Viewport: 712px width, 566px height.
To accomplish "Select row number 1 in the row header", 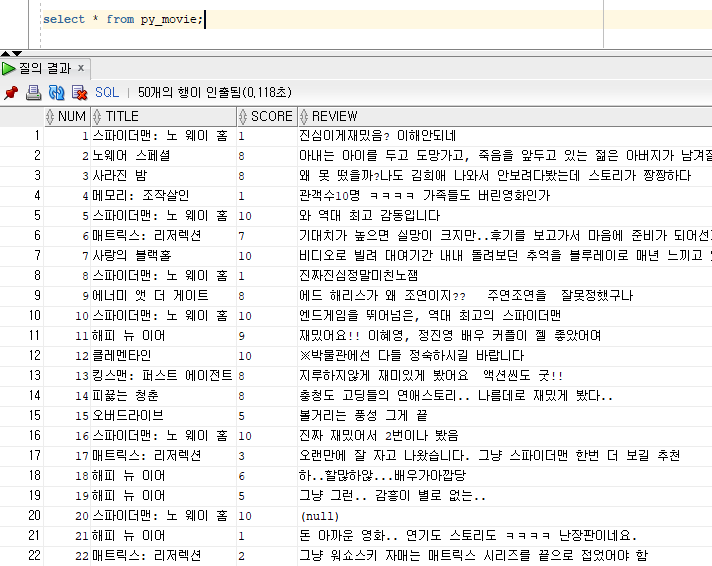I will (22, 136).
